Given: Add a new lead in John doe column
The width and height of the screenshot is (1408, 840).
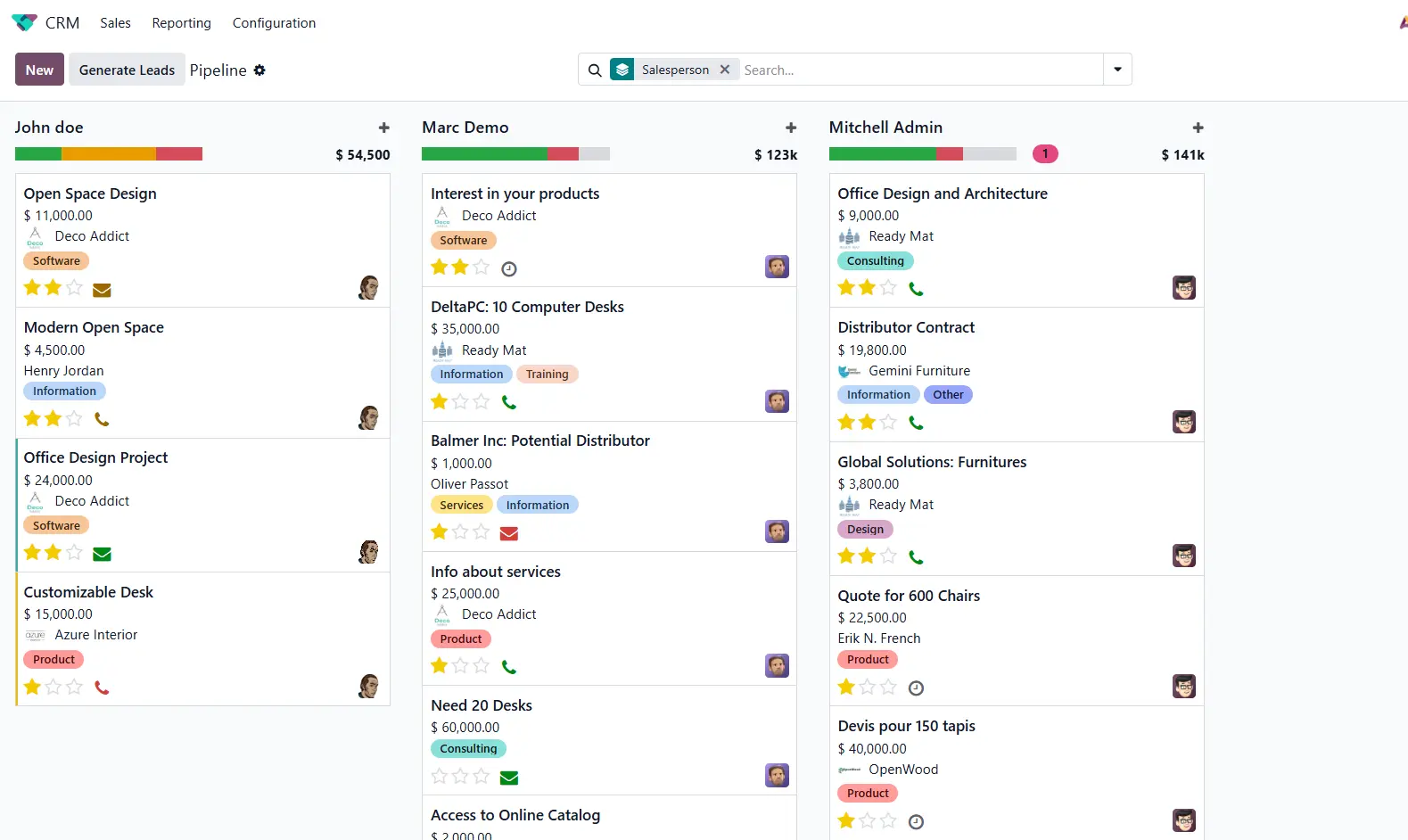Looking at the screenshot, I should 383,128.
